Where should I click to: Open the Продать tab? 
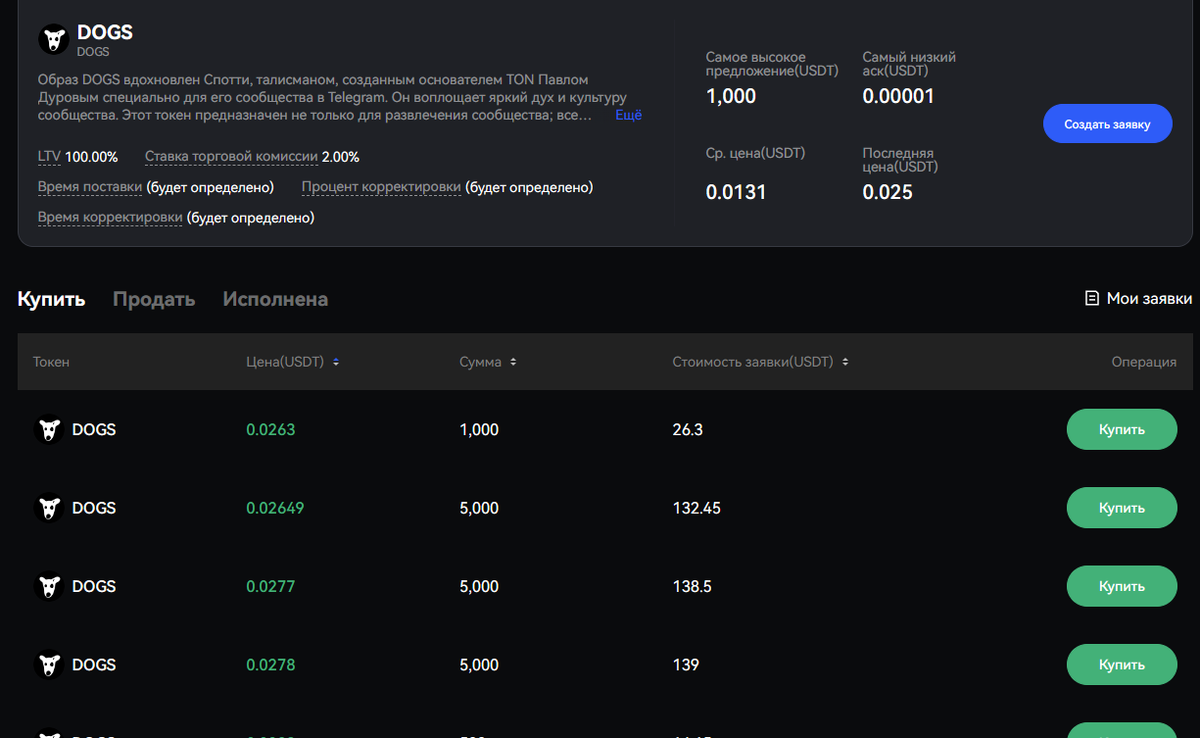click(154, 299)
